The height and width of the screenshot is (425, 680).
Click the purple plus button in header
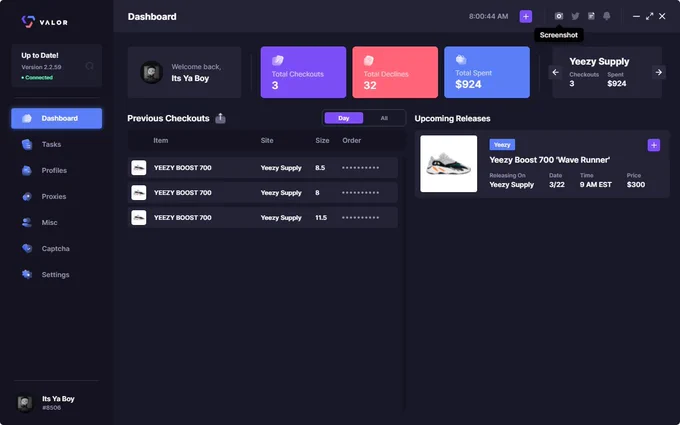tap(526, 16)
